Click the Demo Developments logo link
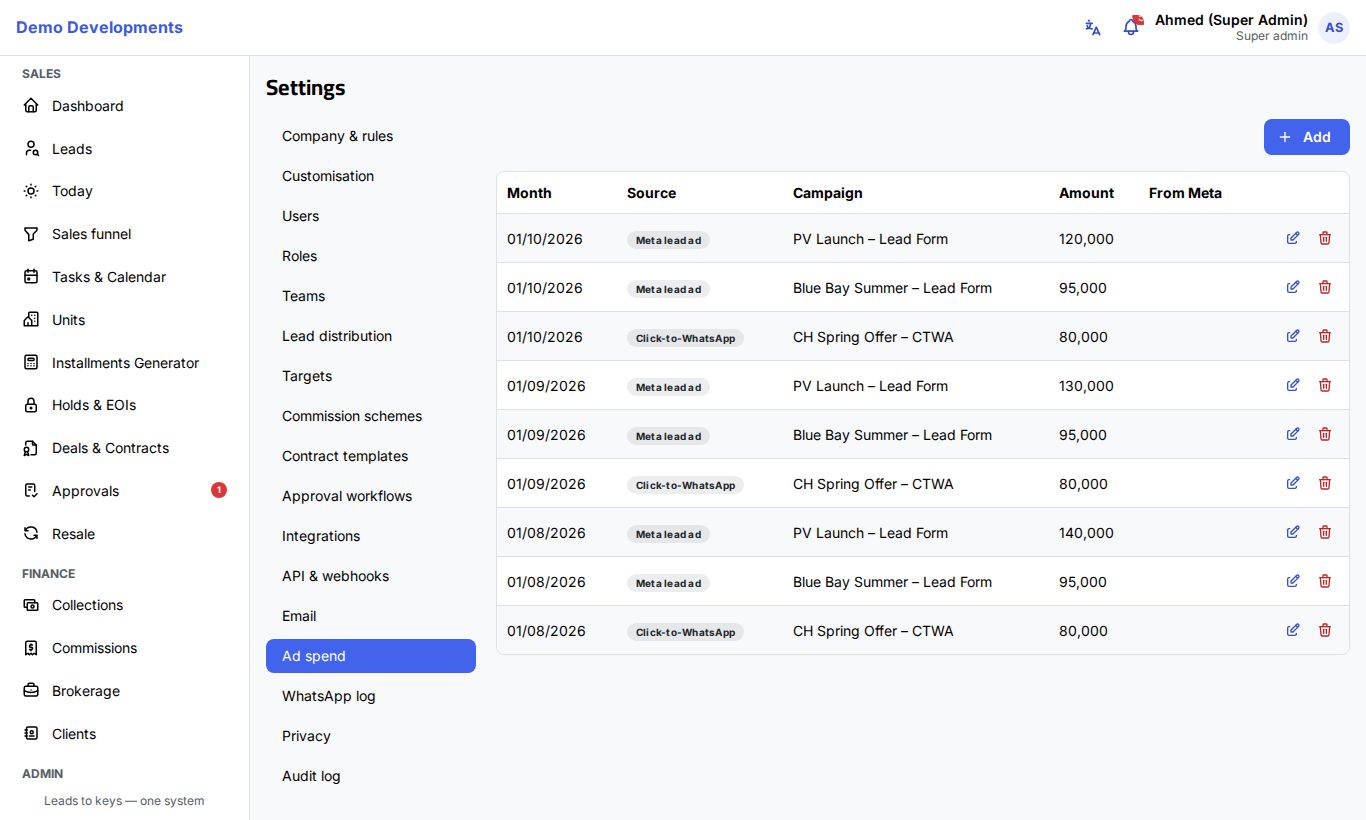The height and width of the screenshot is (820, 1366). (99, 27)
